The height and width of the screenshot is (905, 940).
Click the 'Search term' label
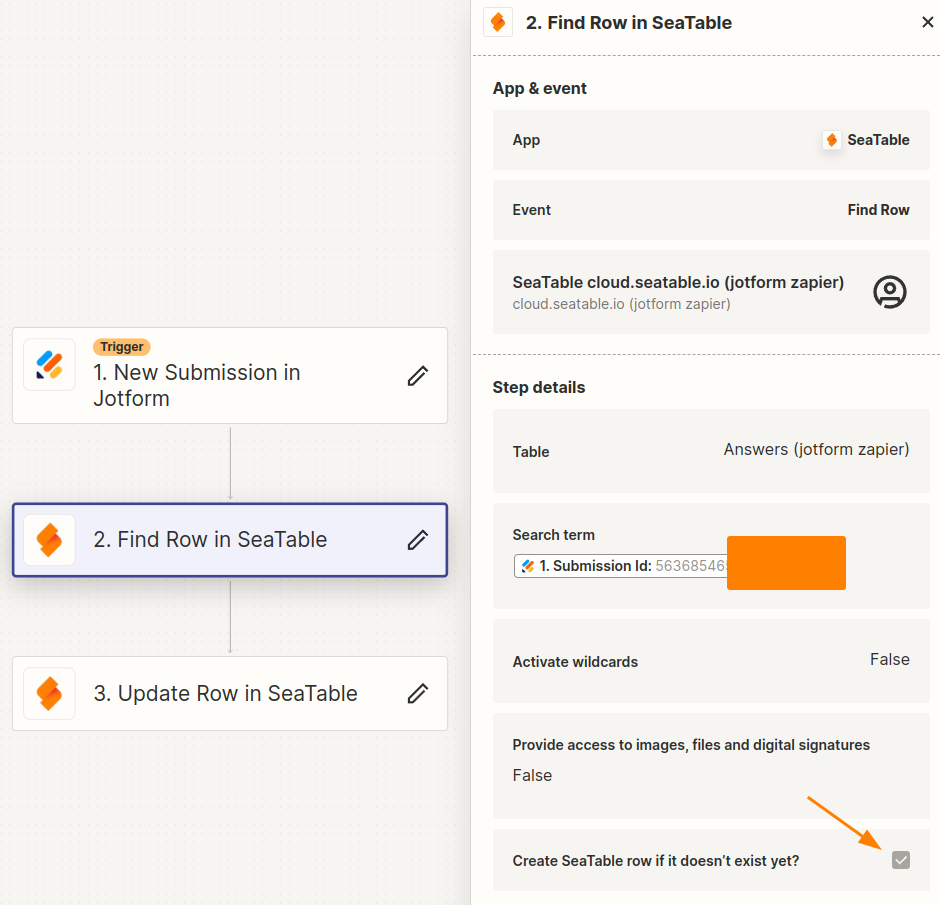[x=553, y=535]
